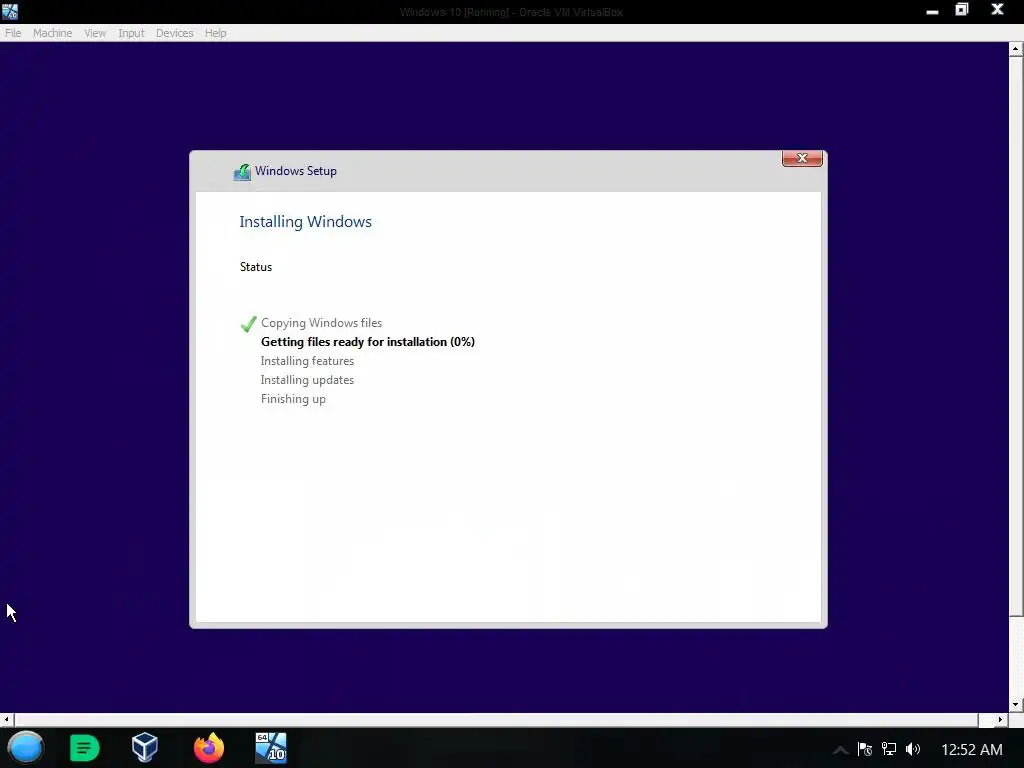The height and width of the screenshot is (768, 1024).
Task: Open the File menu
Action: point(13,33)
